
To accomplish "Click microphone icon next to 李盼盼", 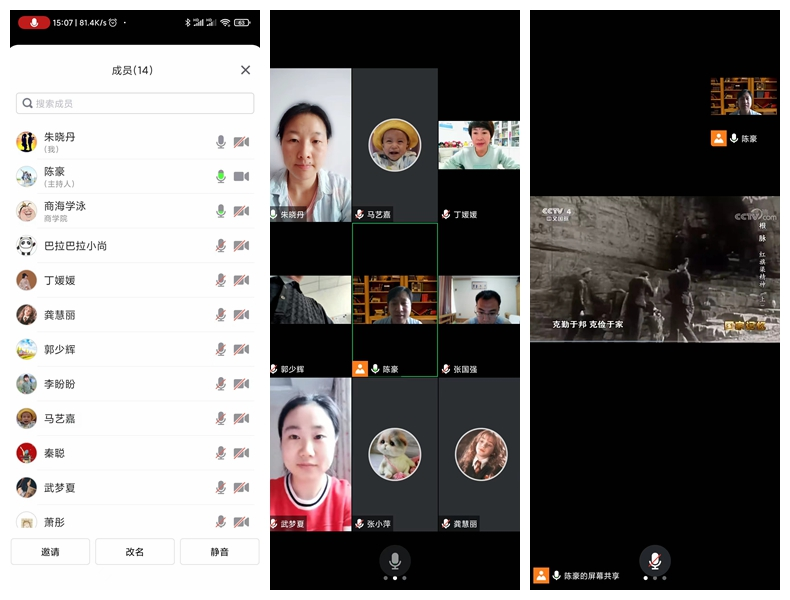I will (x=221, y=384).
